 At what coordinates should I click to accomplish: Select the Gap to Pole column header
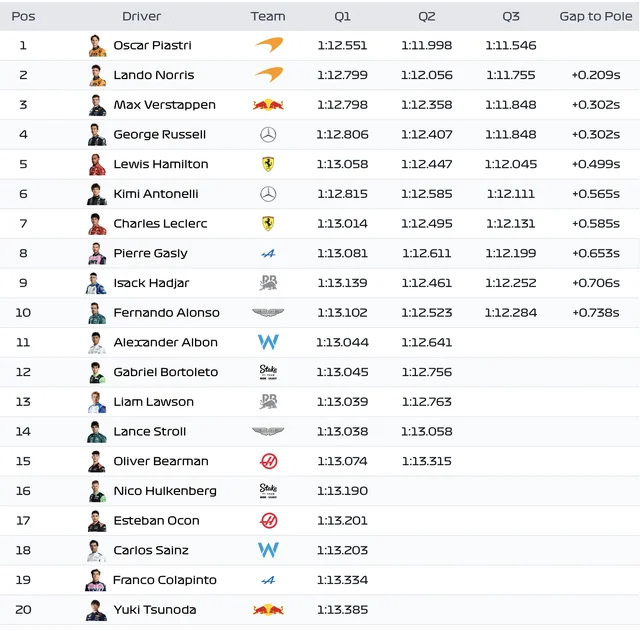pos(596,16)
